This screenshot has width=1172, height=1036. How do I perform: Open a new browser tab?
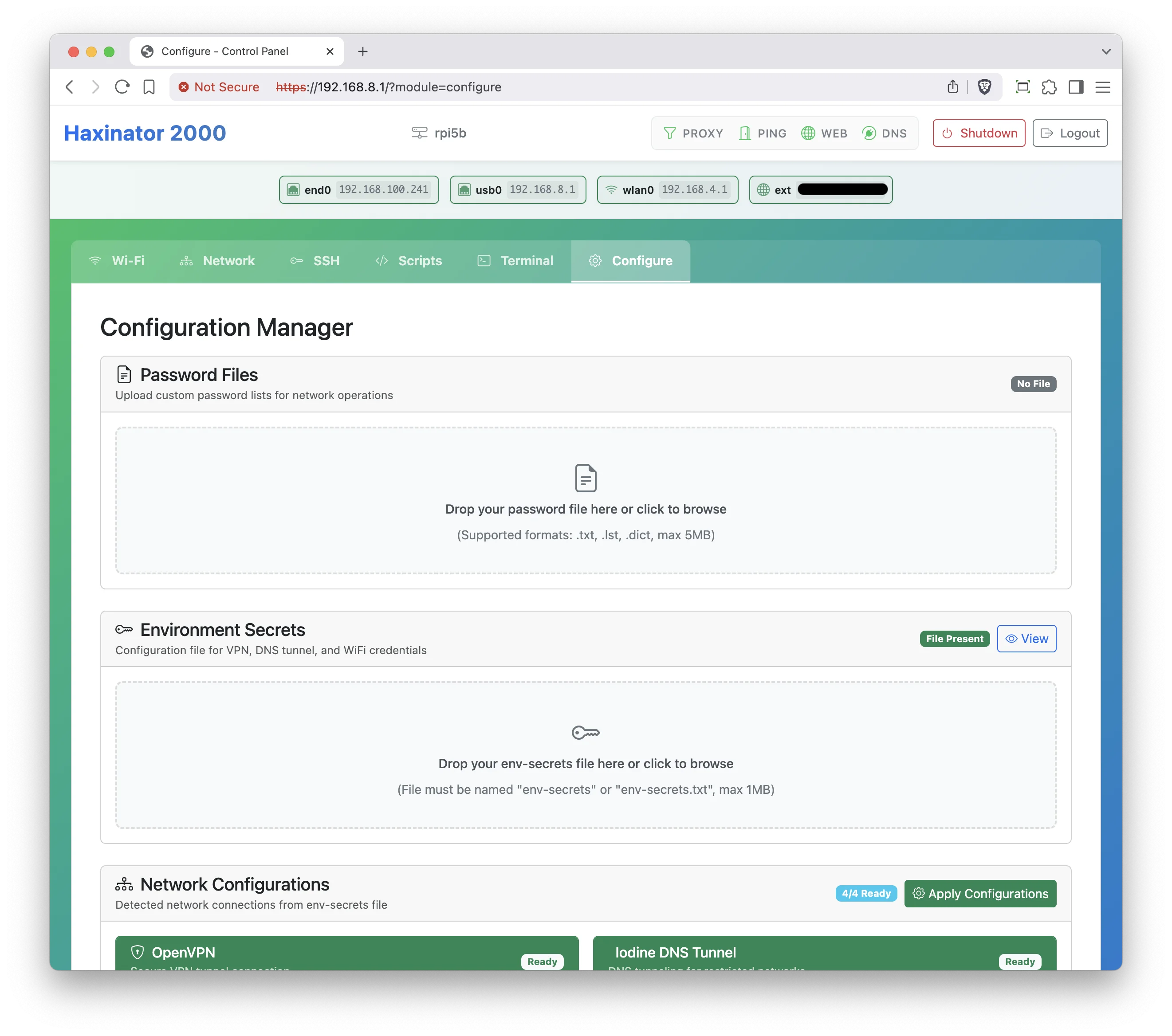[x=362, y=51]
